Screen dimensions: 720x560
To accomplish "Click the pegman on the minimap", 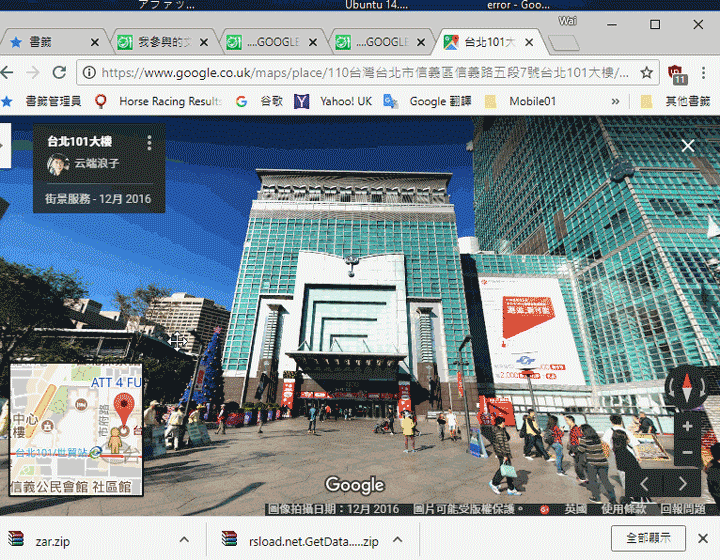I will coord(115,441).
